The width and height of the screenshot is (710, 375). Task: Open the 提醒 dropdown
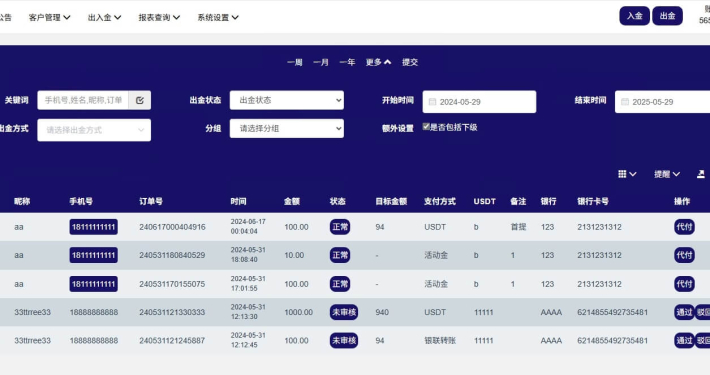(667, 174)
